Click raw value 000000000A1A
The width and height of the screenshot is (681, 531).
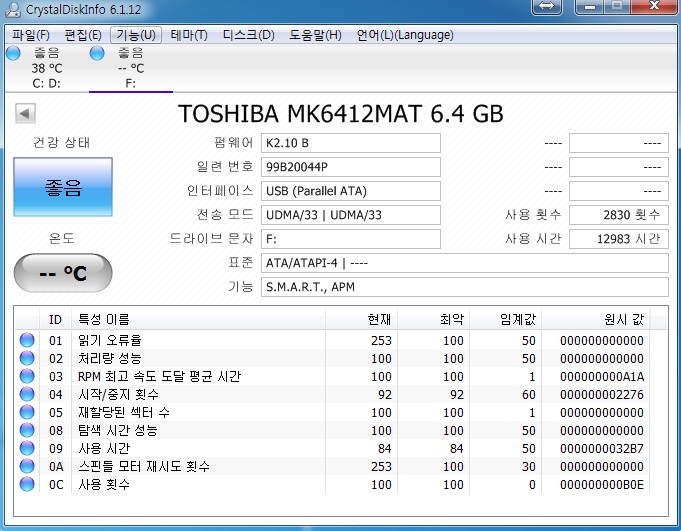[602, 376]
